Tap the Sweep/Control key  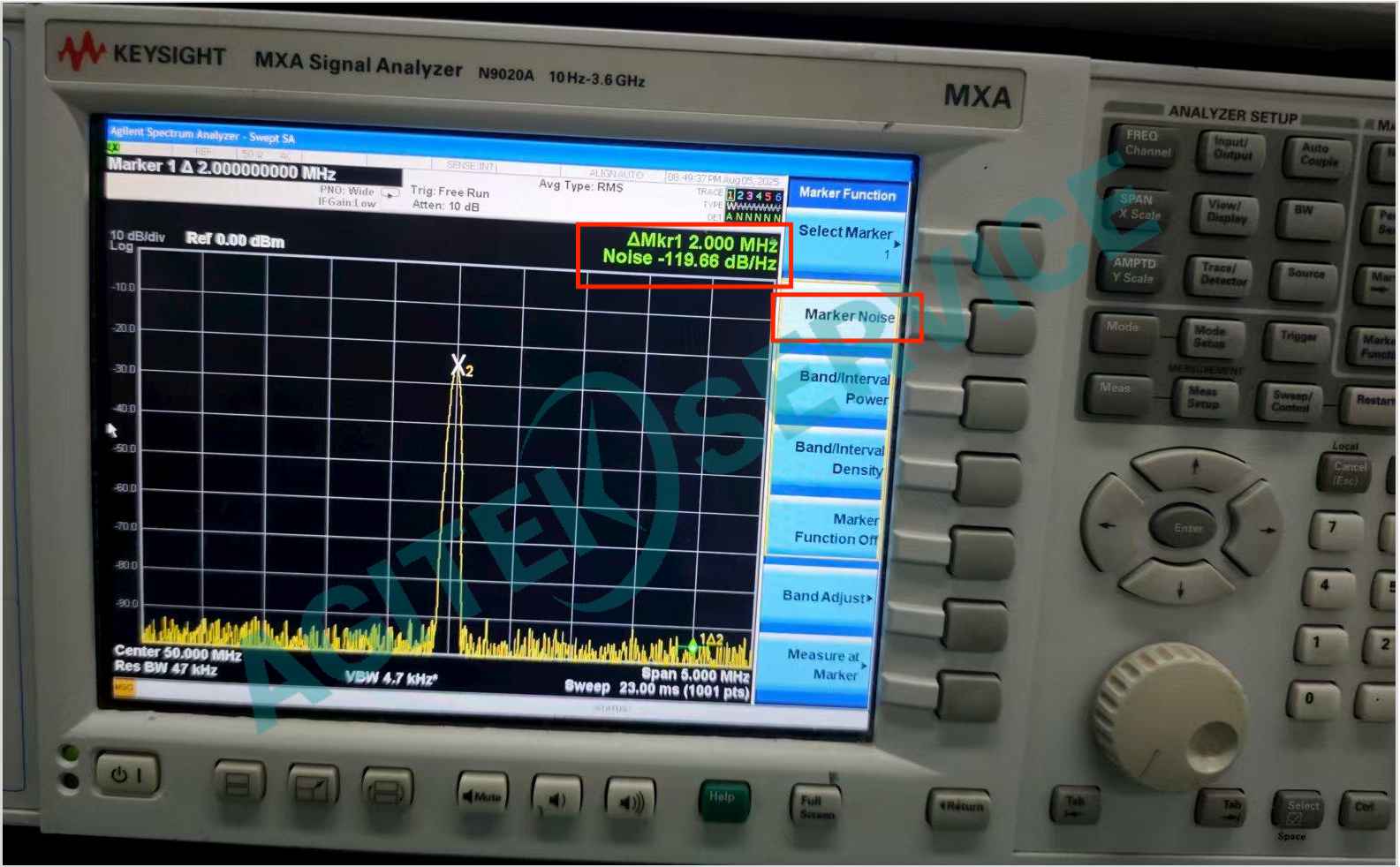click(x=1290, y=403)
